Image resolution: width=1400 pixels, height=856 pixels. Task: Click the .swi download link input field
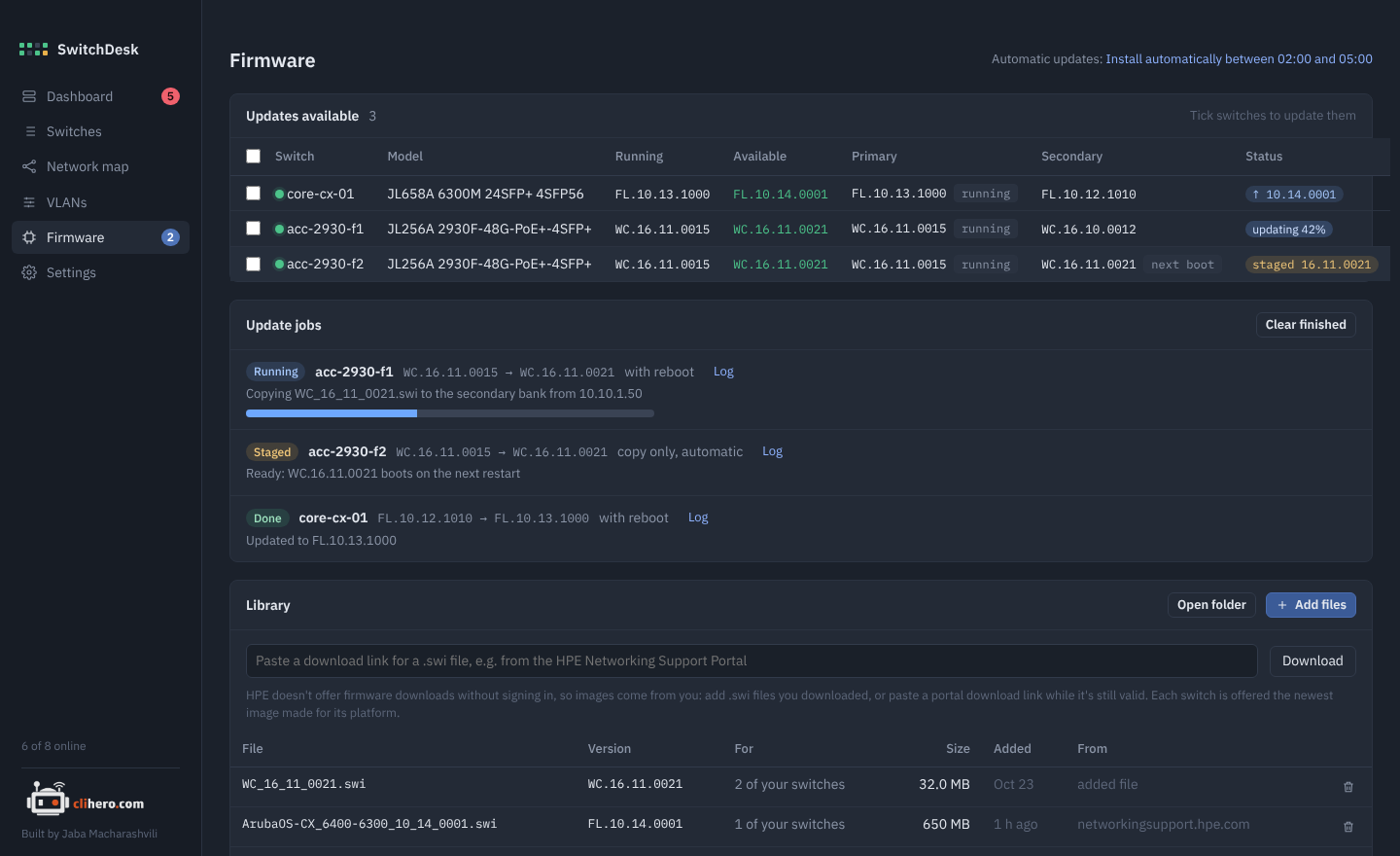752,660
